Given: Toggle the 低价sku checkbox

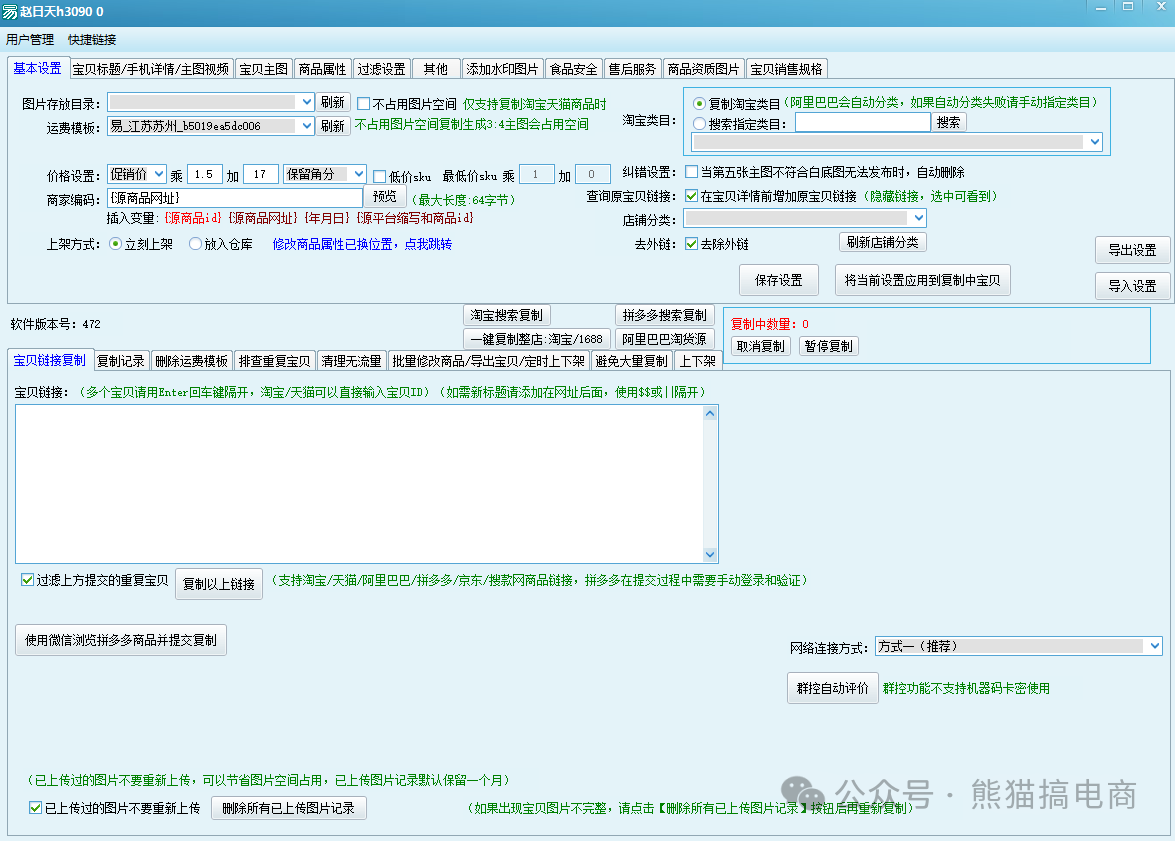Looking at the screenshot, I should (380, 176).
